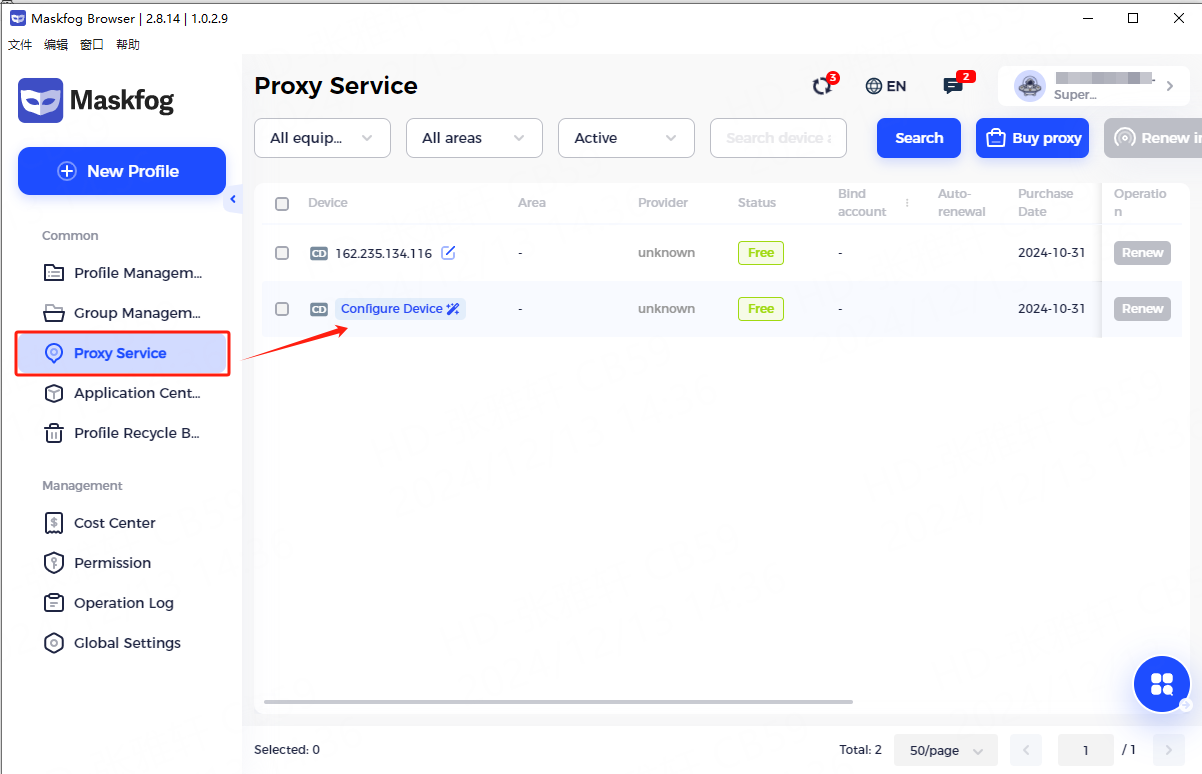Click the horizontal scrollbar under the table

557,702
